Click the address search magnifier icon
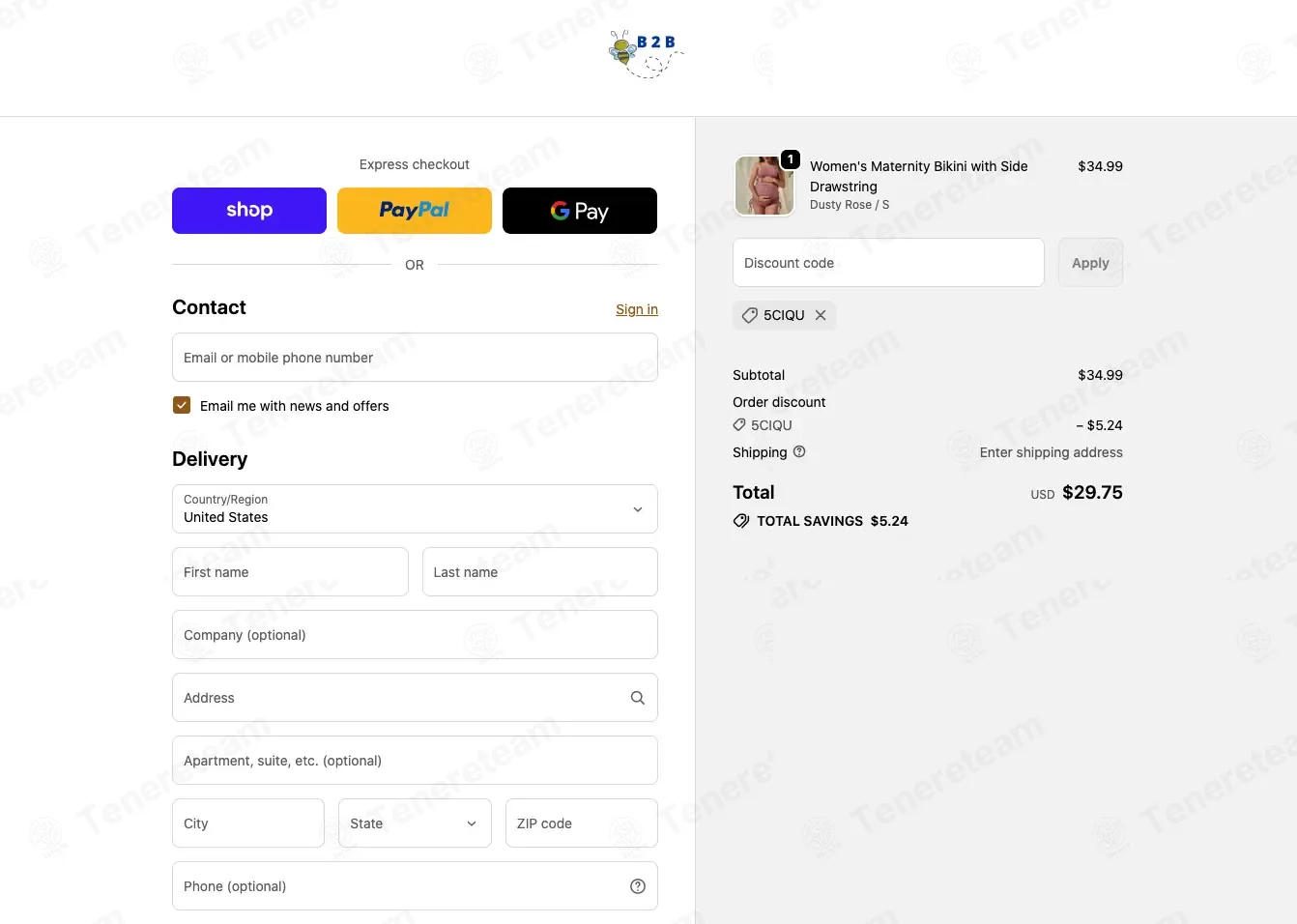Image resolution: width=1297 pixels, height=924 pixels. (638, 698)
